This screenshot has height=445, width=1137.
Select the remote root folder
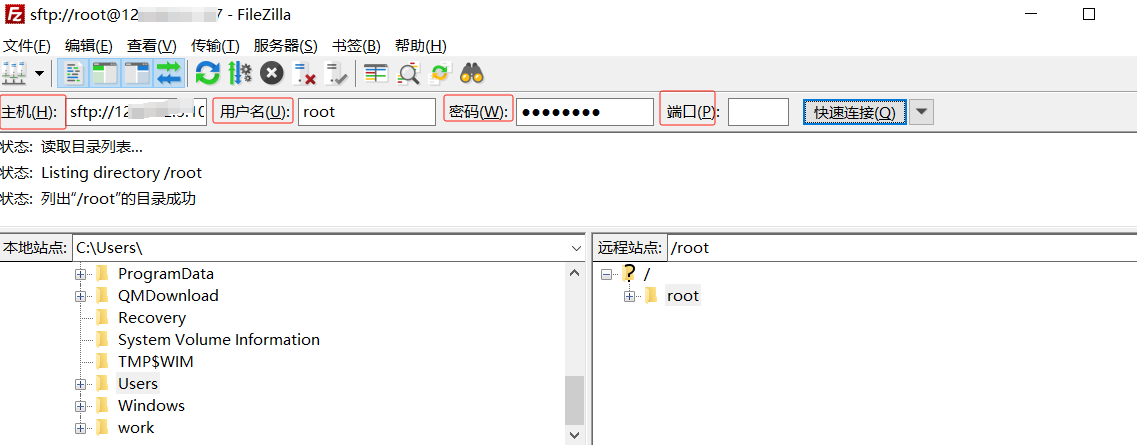point(682,296)
